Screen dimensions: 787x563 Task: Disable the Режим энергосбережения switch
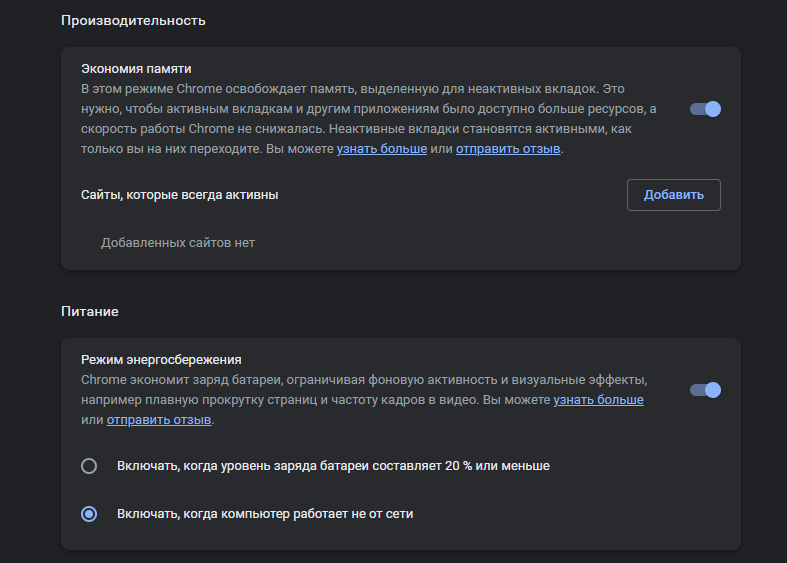click(705, 390)
